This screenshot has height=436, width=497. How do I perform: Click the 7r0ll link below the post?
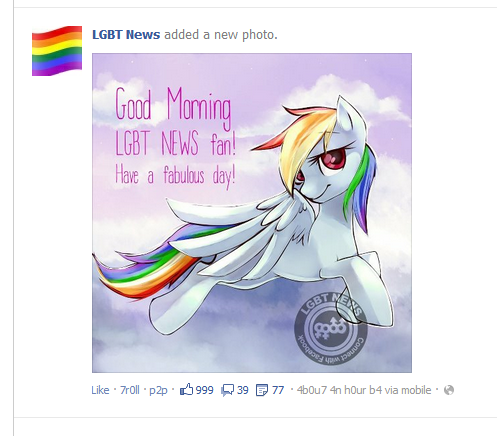130,390
